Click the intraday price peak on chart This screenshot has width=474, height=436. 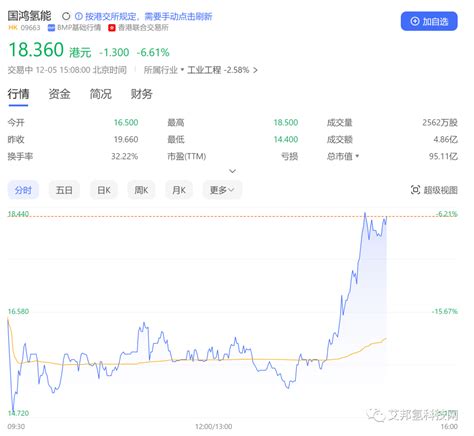[x=365, y=213]
